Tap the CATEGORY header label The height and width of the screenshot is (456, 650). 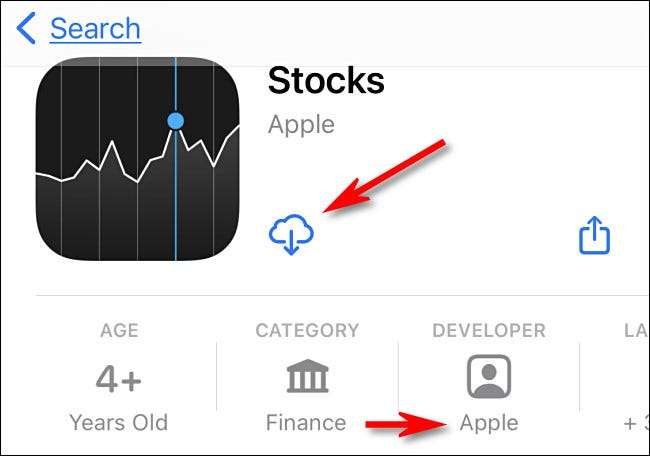click(x=307, y=330)
